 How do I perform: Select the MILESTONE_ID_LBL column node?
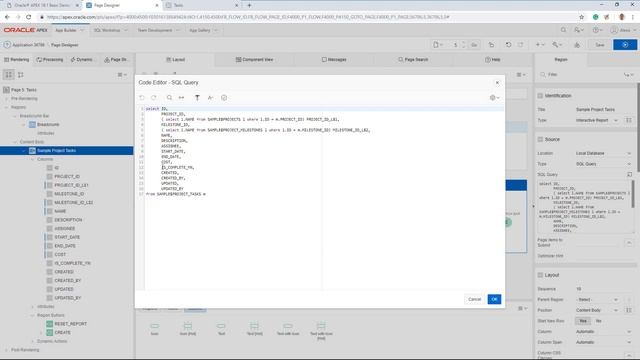tap(73, 203)
